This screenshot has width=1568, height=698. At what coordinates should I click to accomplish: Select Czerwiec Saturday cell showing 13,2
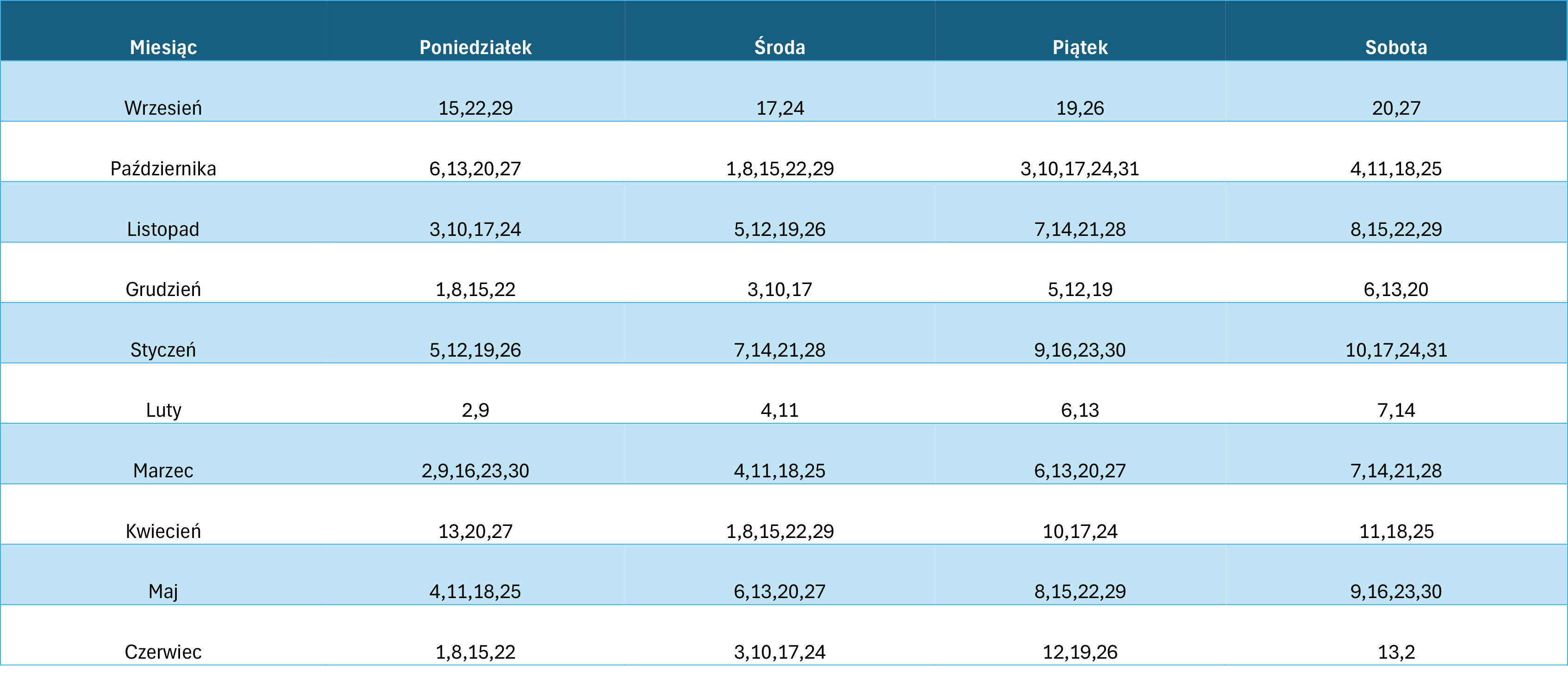[x=1396, y=652]
